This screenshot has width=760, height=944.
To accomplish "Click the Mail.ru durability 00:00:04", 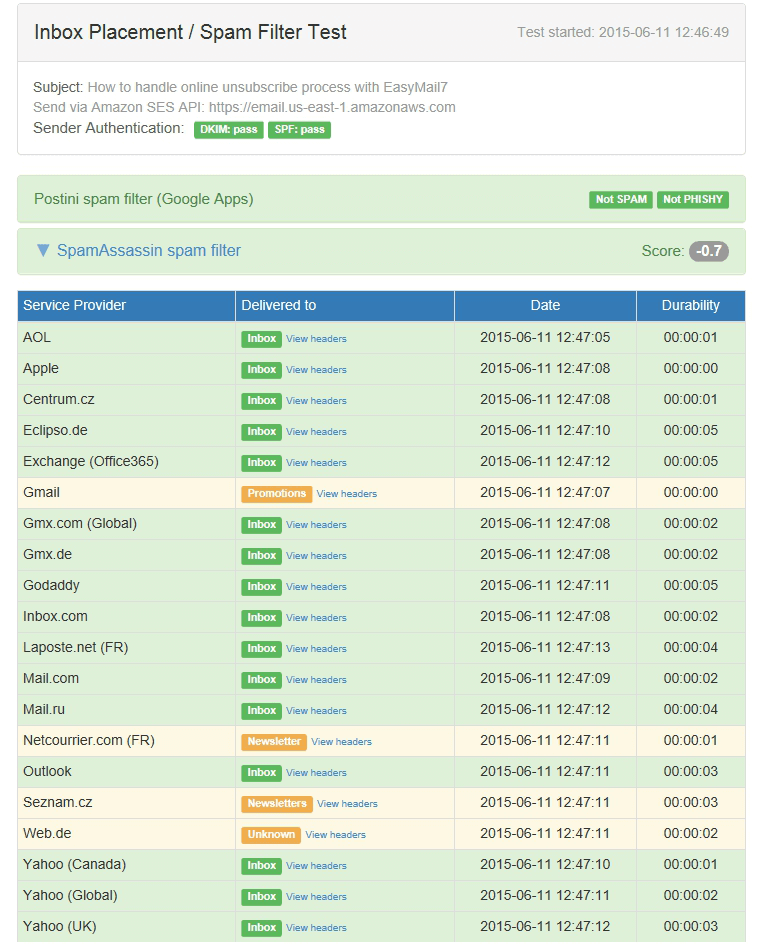I will [x=691, y=710].
